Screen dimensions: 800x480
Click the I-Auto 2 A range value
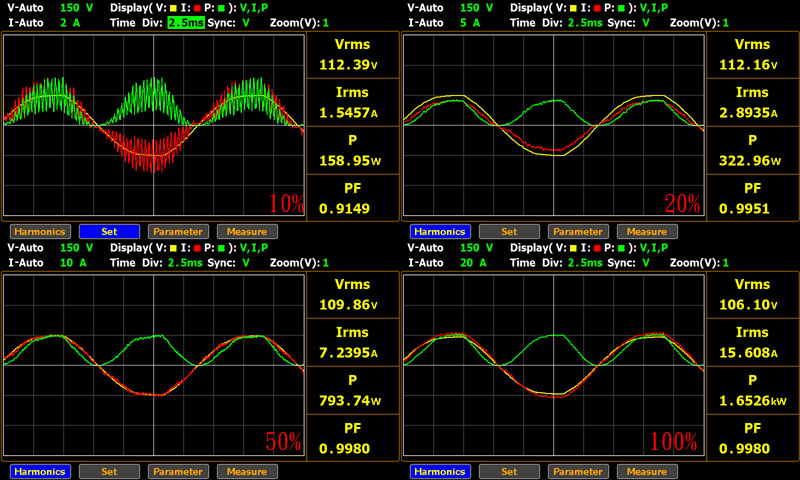pos(70,23)
